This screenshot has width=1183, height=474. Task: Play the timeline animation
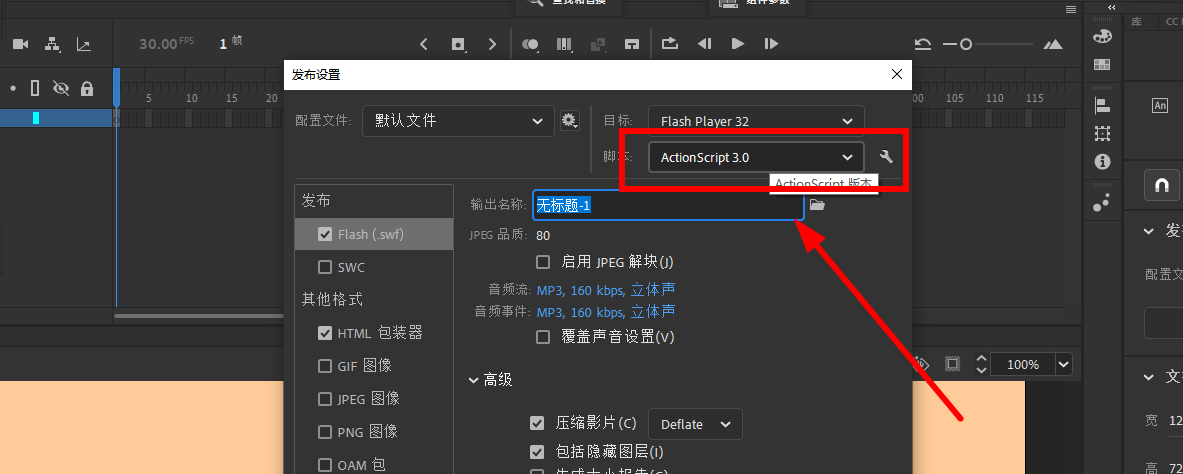coord(738,45)
